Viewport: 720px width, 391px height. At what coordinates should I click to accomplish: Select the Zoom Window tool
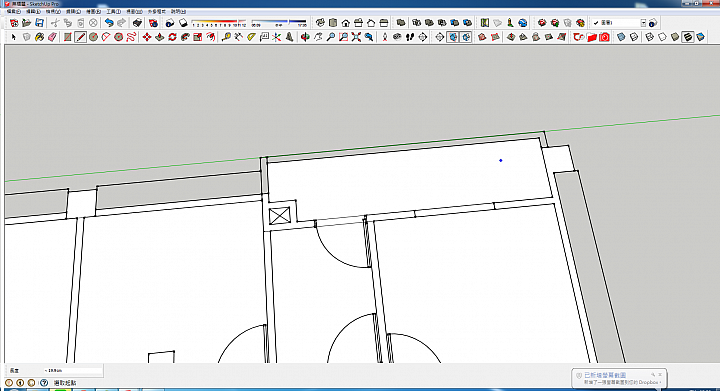(343, 37)
